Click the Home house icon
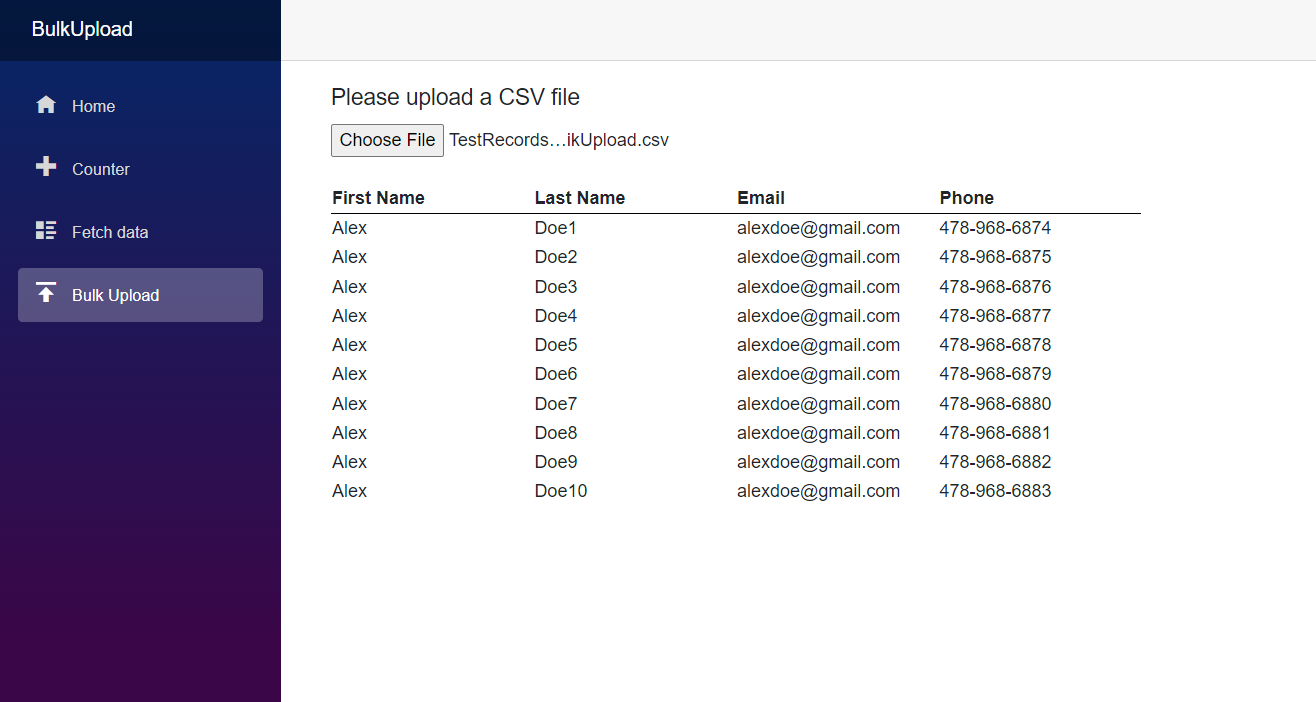Viewport: 1316px width, 702px height. (x=46, y=105)
